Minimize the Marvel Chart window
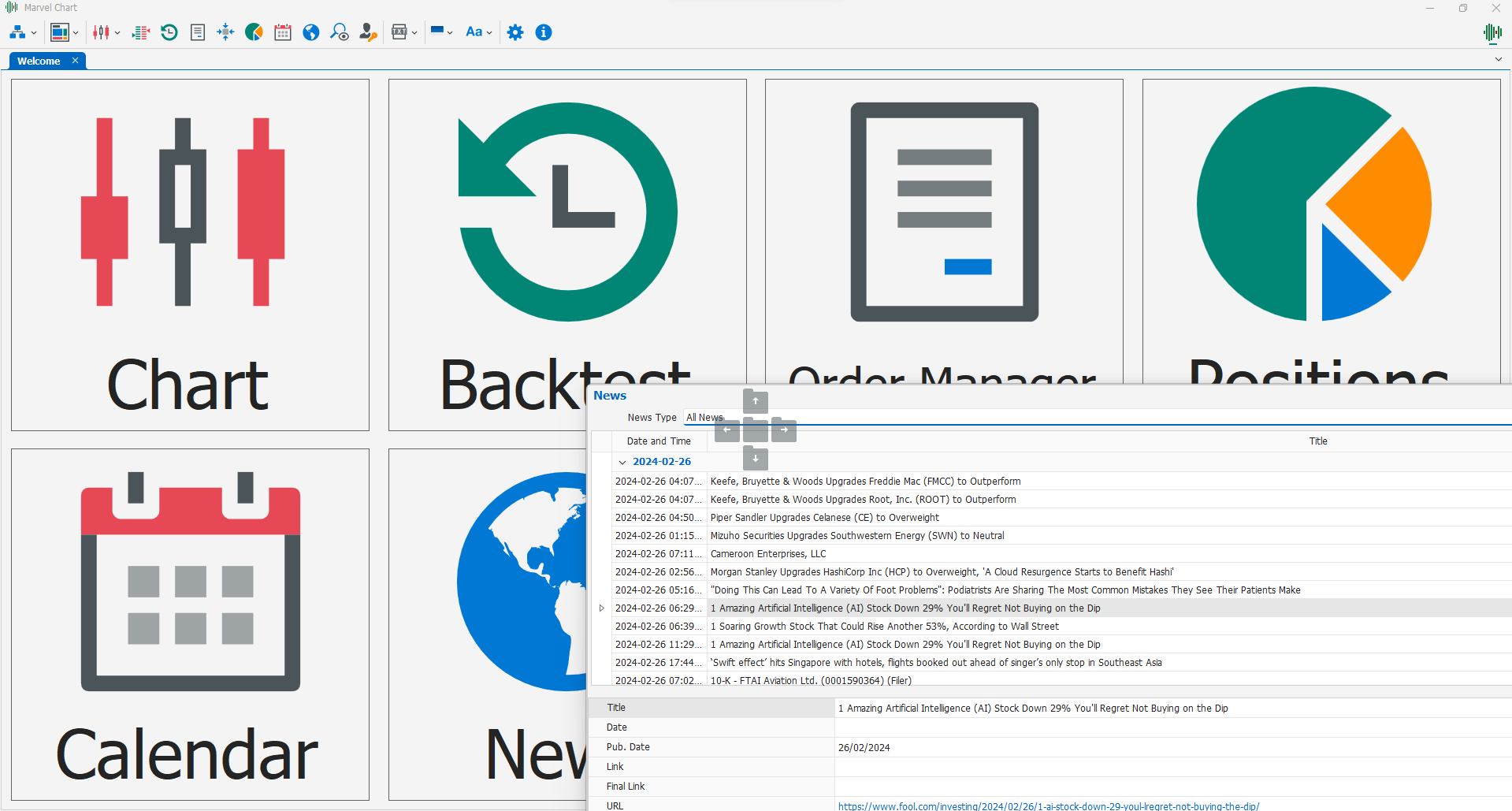Screen dimensions: 1512x811 tap(1430, 8)
